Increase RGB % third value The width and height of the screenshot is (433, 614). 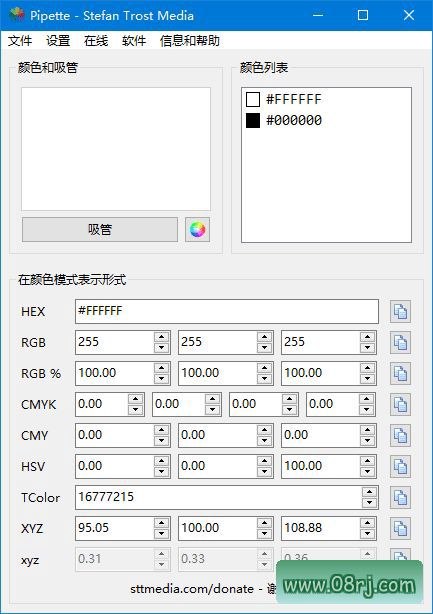point(368,368)
